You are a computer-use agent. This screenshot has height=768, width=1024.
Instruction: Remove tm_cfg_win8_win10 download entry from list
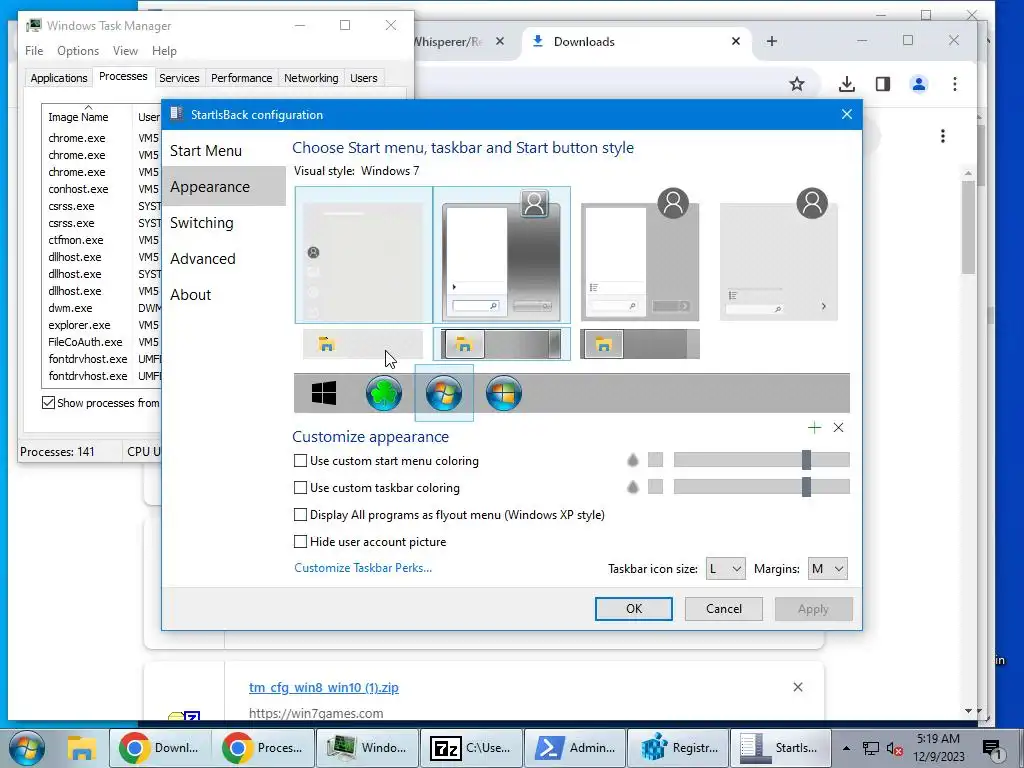point(798,687)
